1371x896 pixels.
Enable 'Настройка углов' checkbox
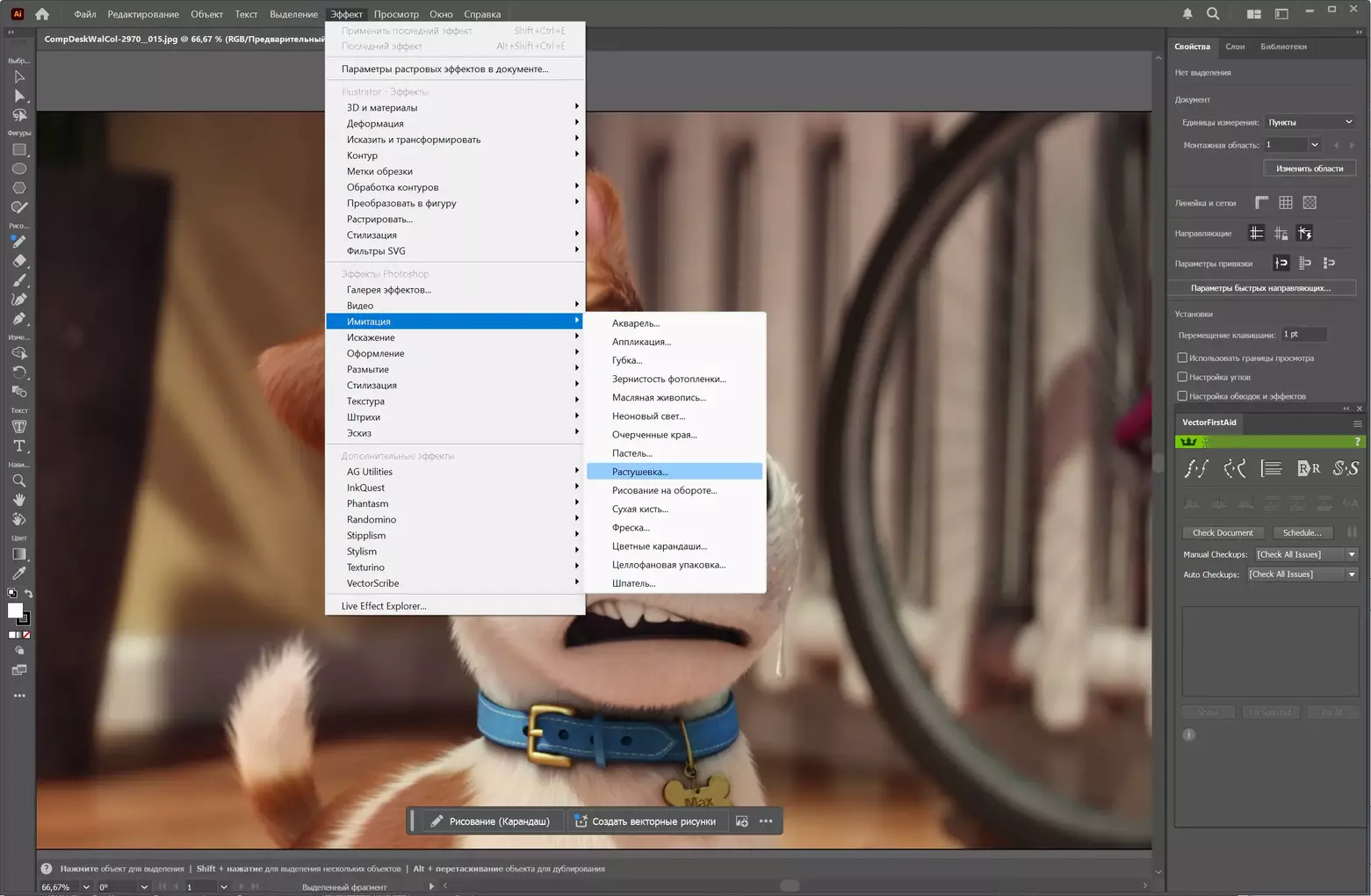[1182, 377]
